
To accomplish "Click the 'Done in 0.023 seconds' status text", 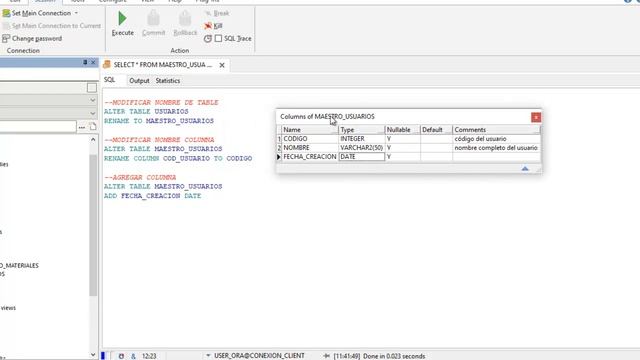I will pyautogui.click(x=394, y=356).
